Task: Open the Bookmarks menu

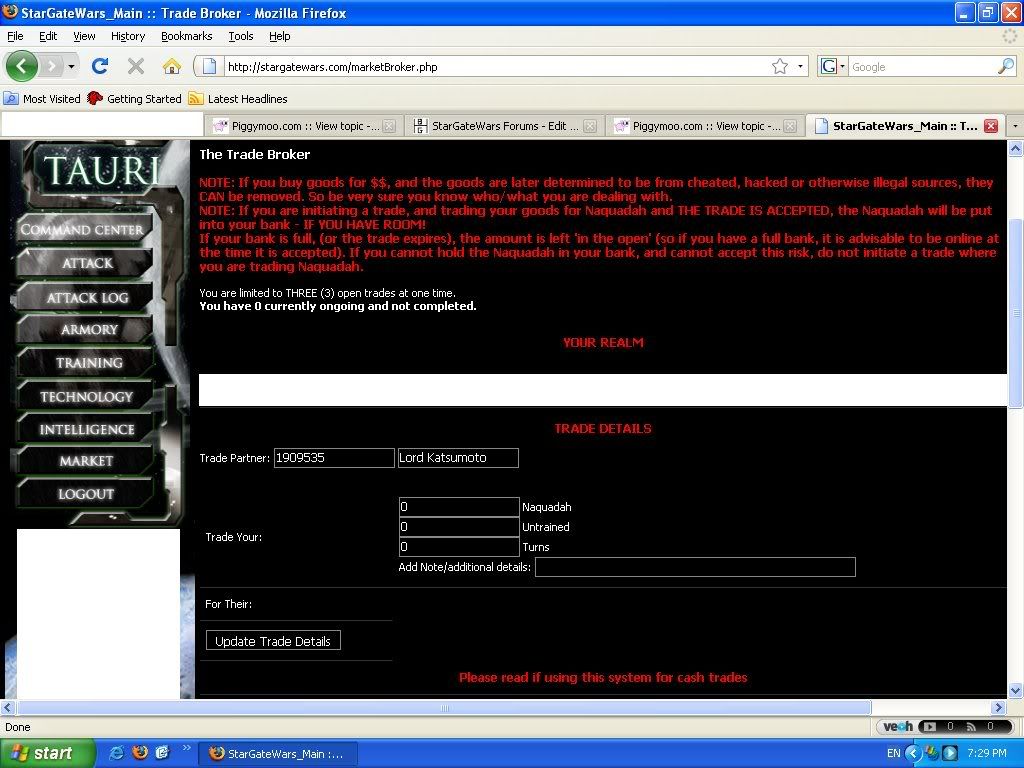Action: [x=186, y=36]
